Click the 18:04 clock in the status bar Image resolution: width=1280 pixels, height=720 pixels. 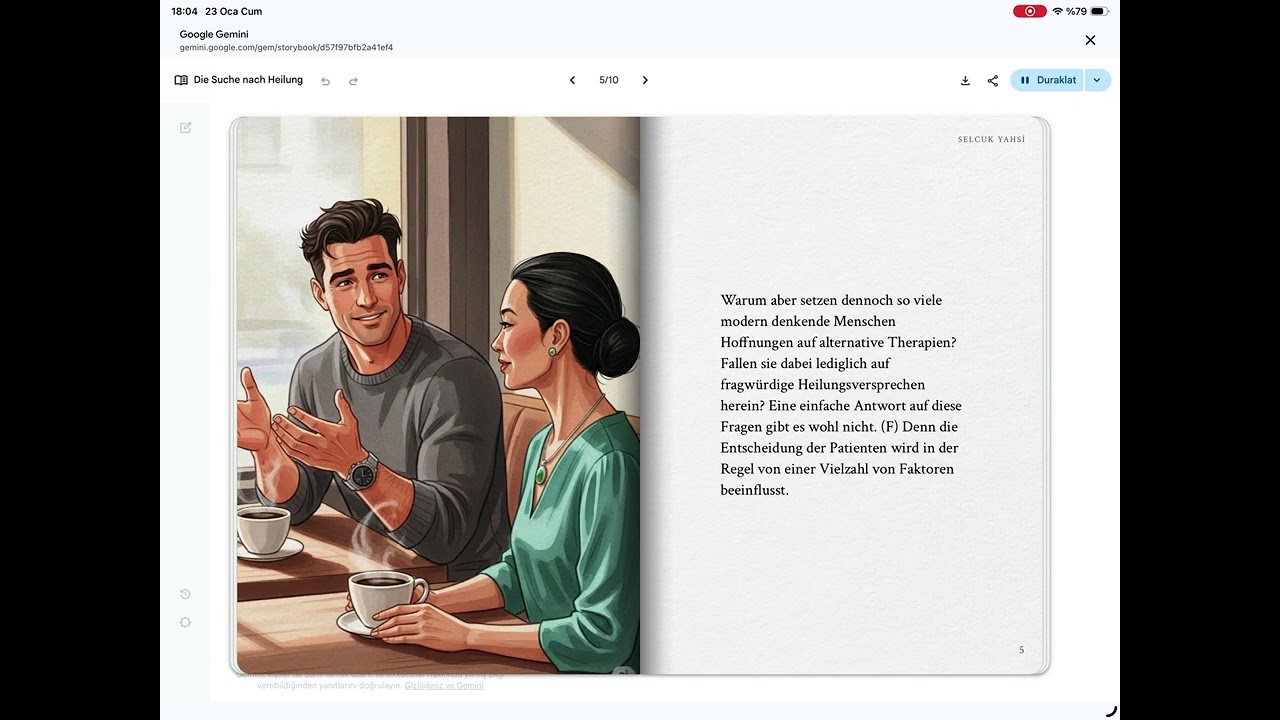coord(184,11)
